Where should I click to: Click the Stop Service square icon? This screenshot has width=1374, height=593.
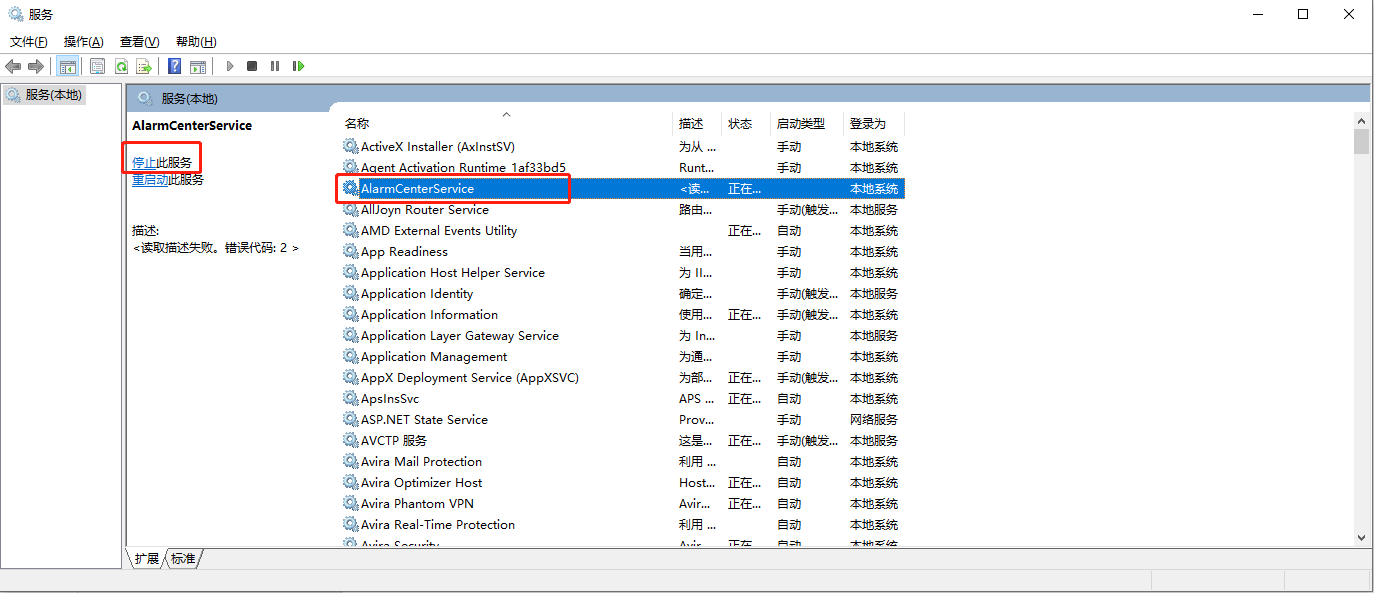click(252, 66)
